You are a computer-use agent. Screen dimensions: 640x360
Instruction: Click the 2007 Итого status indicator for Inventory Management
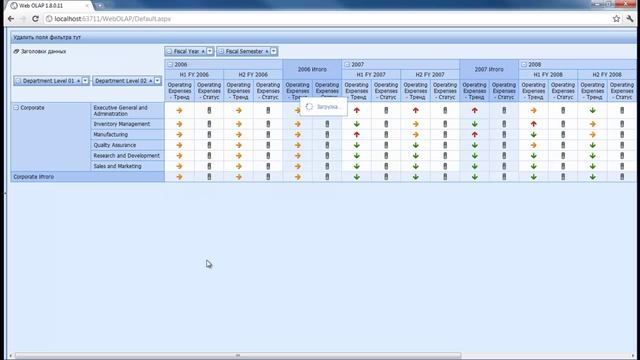(504, 124)
